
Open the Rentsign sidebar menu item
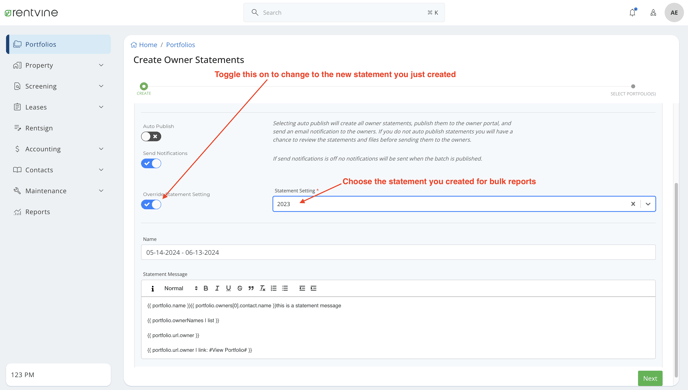coord(58,128)
